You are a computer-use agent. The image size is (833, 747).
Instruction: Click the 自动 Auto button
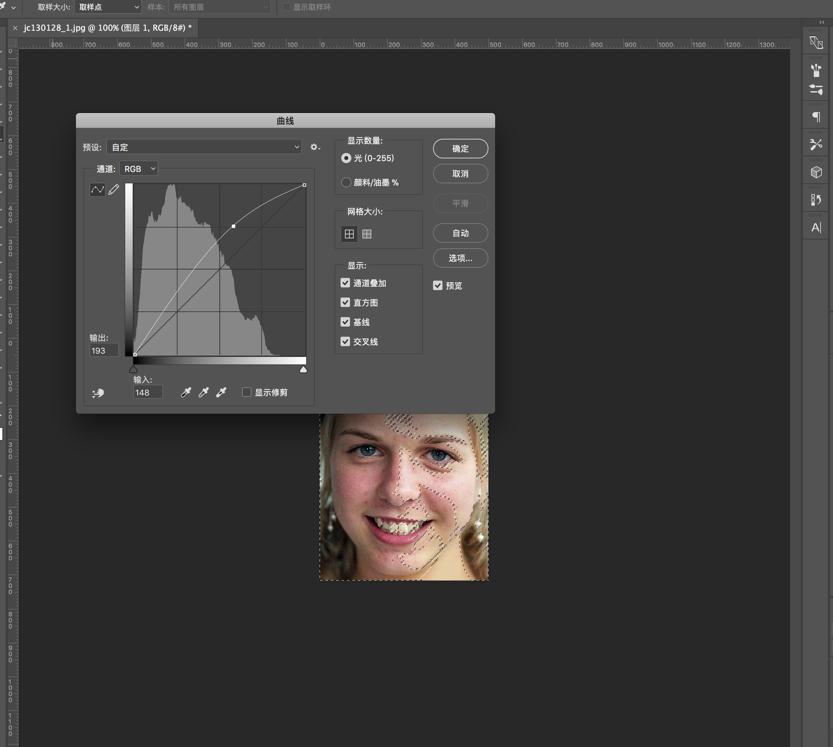(x=460, y=233)
